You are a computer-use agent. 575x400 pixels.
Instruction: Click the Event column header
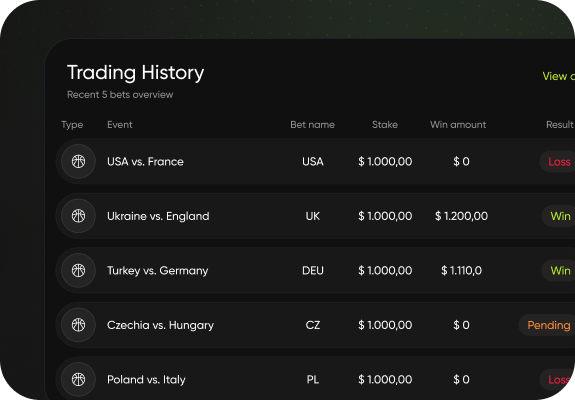point(120,125)
